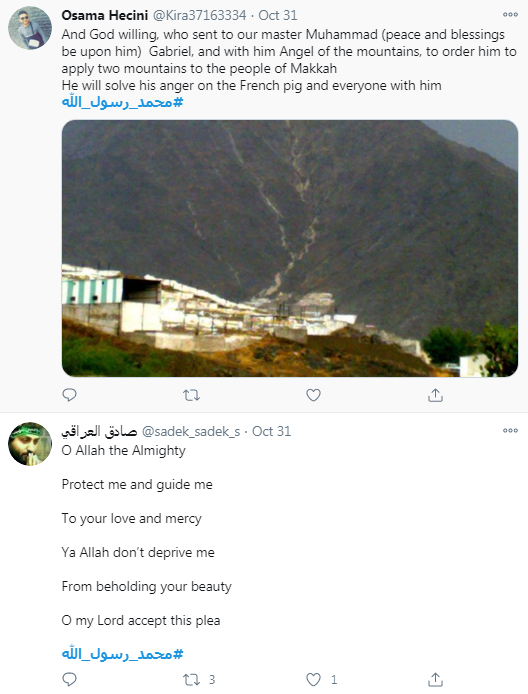Click the Arabic hashtag in first tweet

123,103
